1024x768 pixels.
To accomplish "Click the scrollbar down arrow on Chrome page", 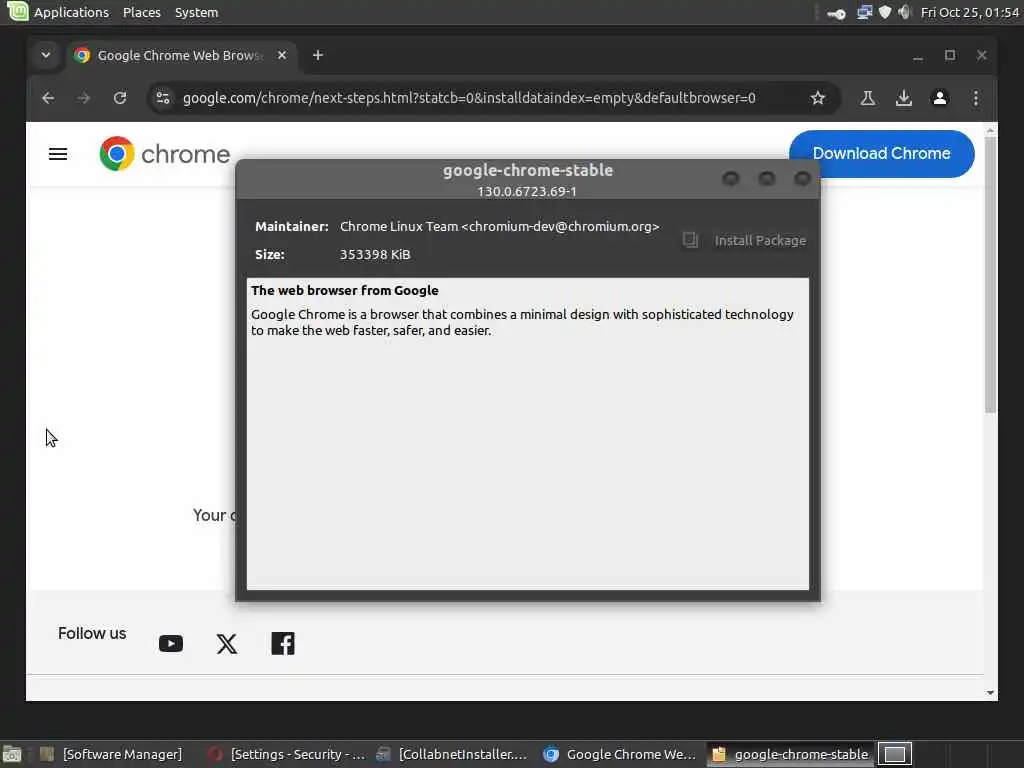I will pyautogui.click(x=991, y=693).
